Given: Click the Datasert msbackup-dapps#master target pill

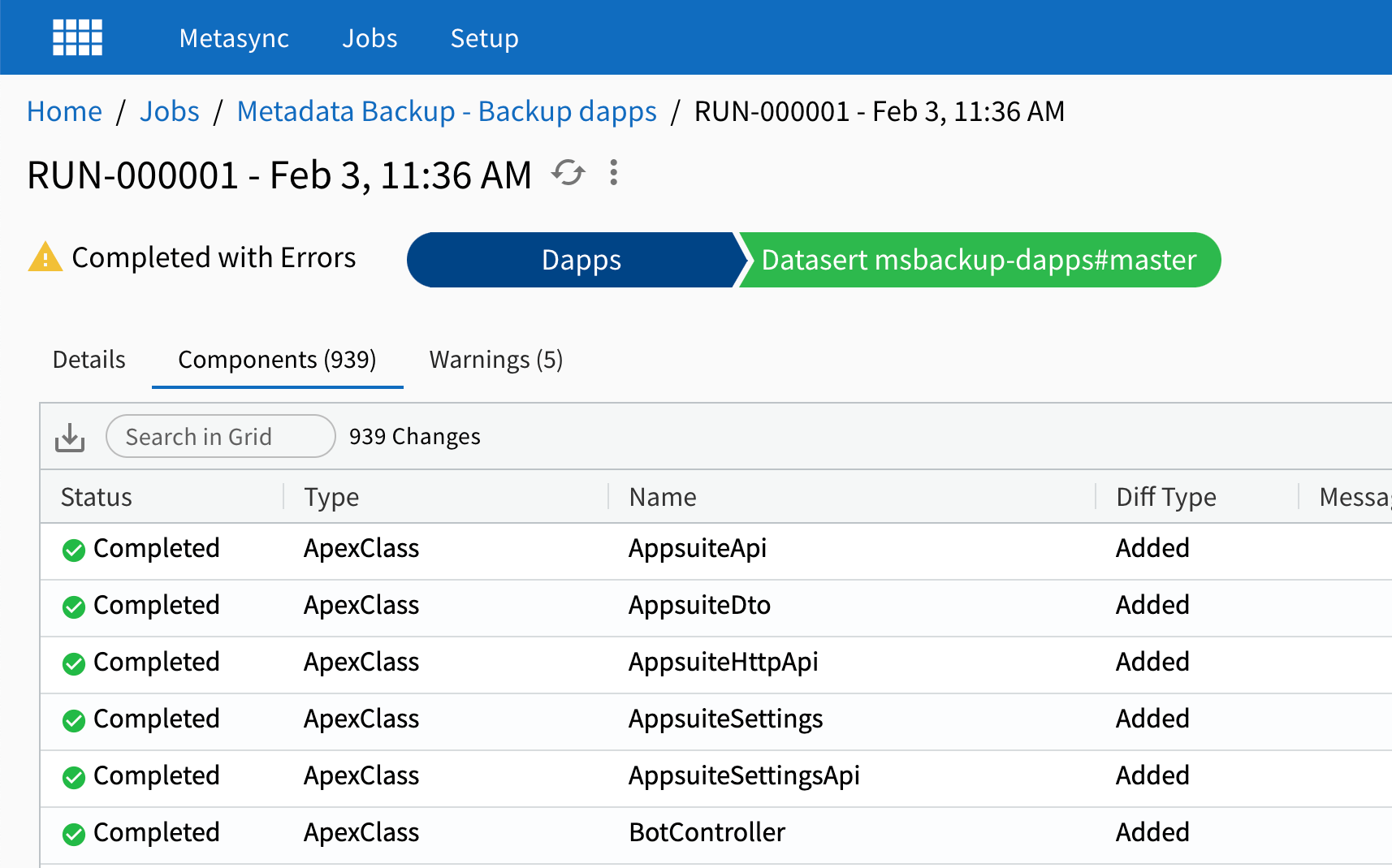Looking at the screenshot, I should [979, 260].
